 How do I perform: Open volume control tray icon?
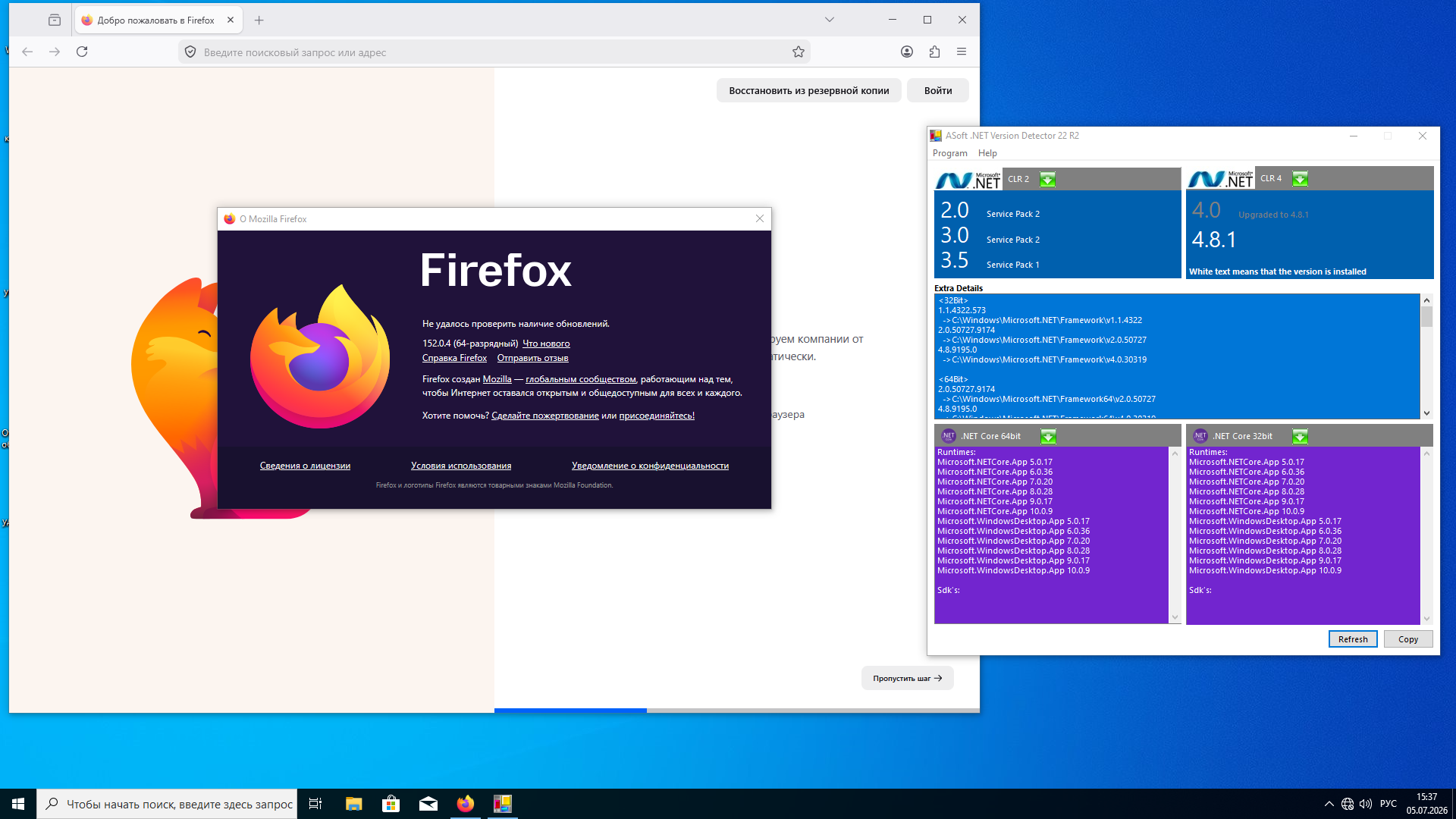click(1366, 804)
